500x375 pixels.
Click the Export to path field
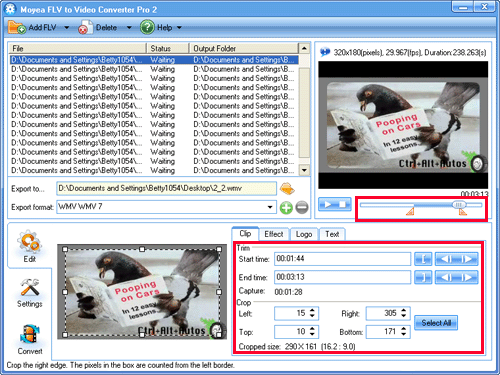pos(166,188)
